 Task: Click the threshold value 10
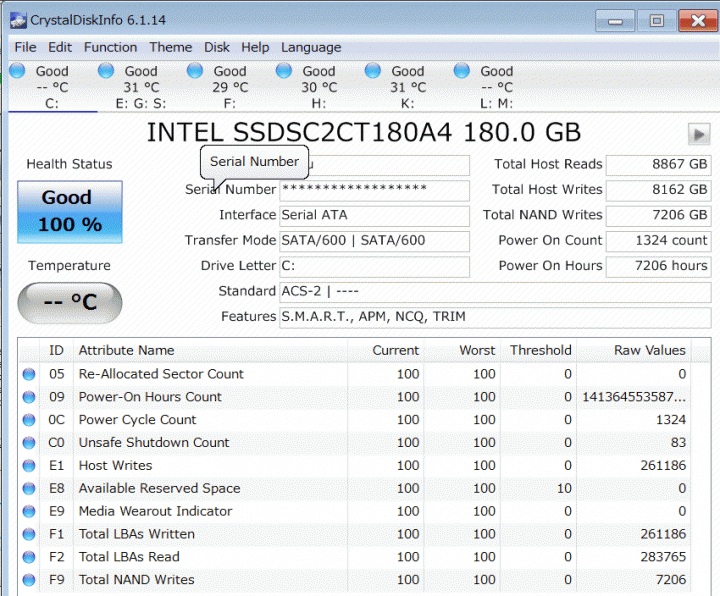click(564, 488)
